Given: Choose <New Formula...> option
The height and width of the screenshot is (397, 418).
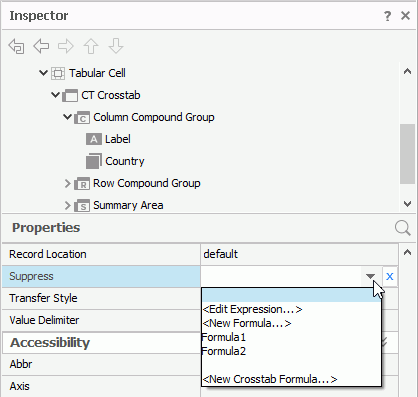Looking at the screenshot, I should coord(247,323).
